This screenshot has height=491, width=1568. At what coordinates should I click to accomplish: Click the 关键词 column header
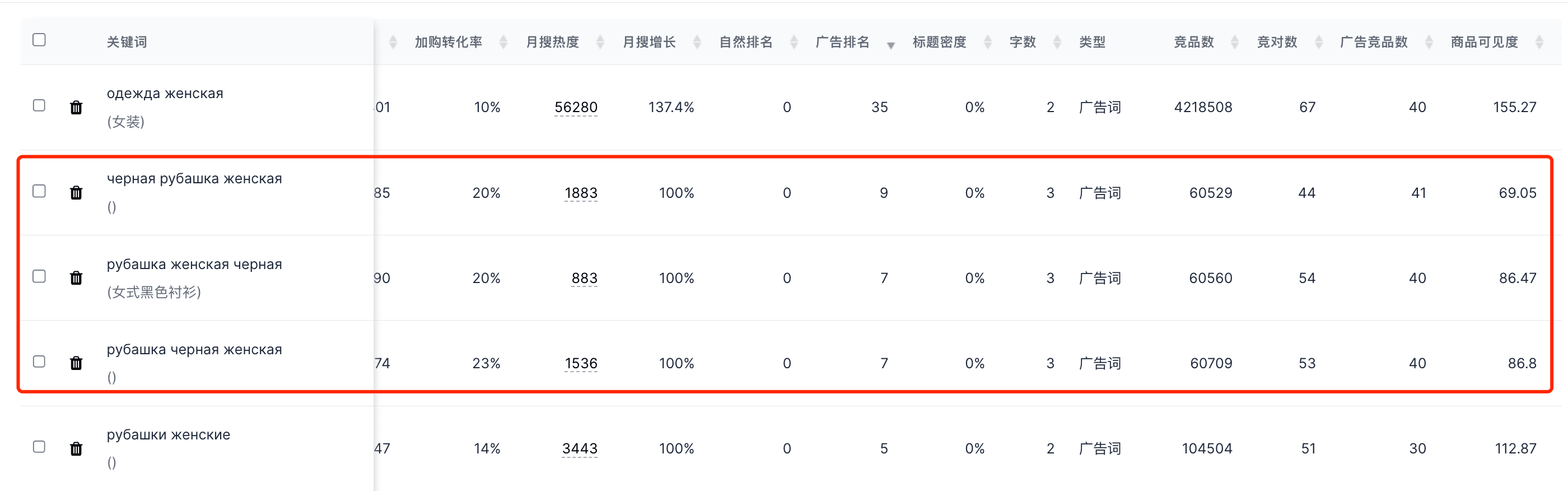(127, 42)
